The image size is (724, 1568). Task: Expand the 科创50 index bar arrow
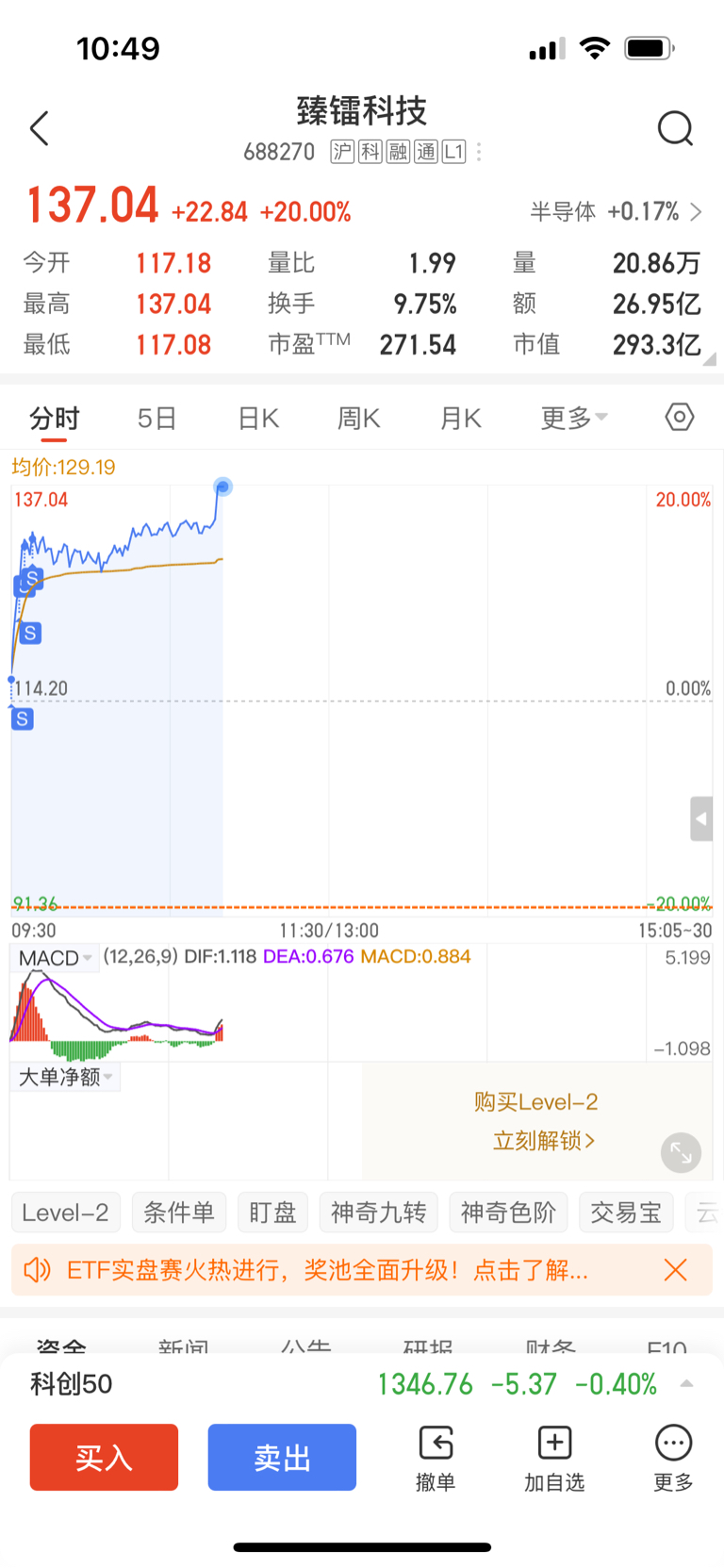point(686,1384)
